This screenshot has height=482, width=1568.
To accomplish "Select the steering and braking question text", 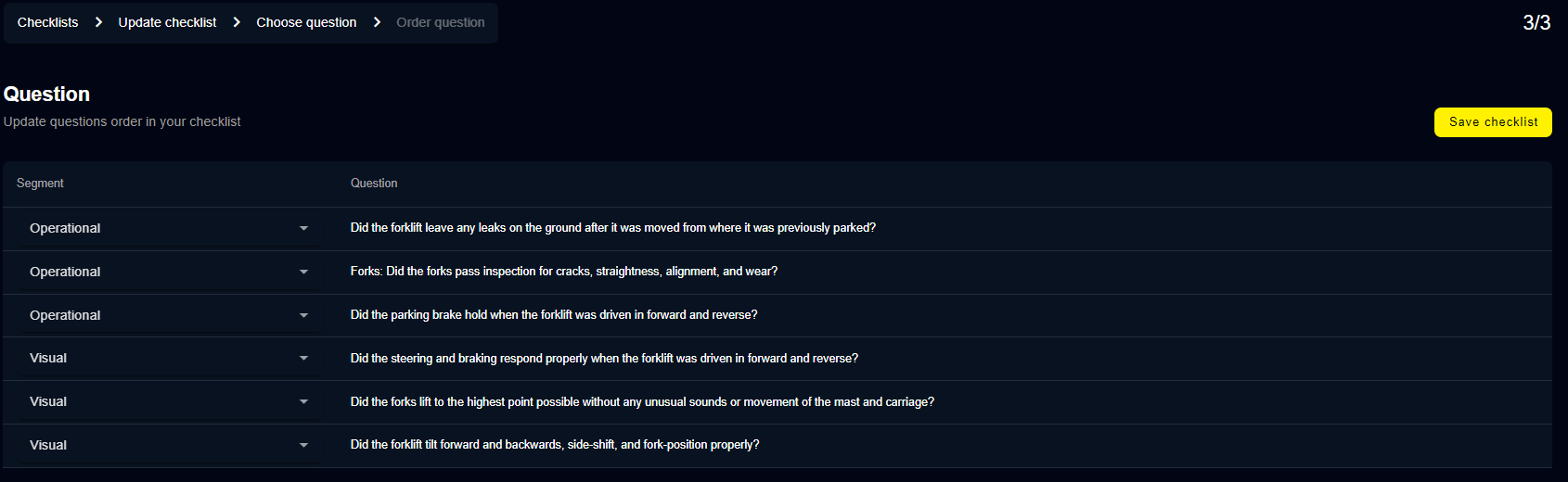I will [604, 359].
